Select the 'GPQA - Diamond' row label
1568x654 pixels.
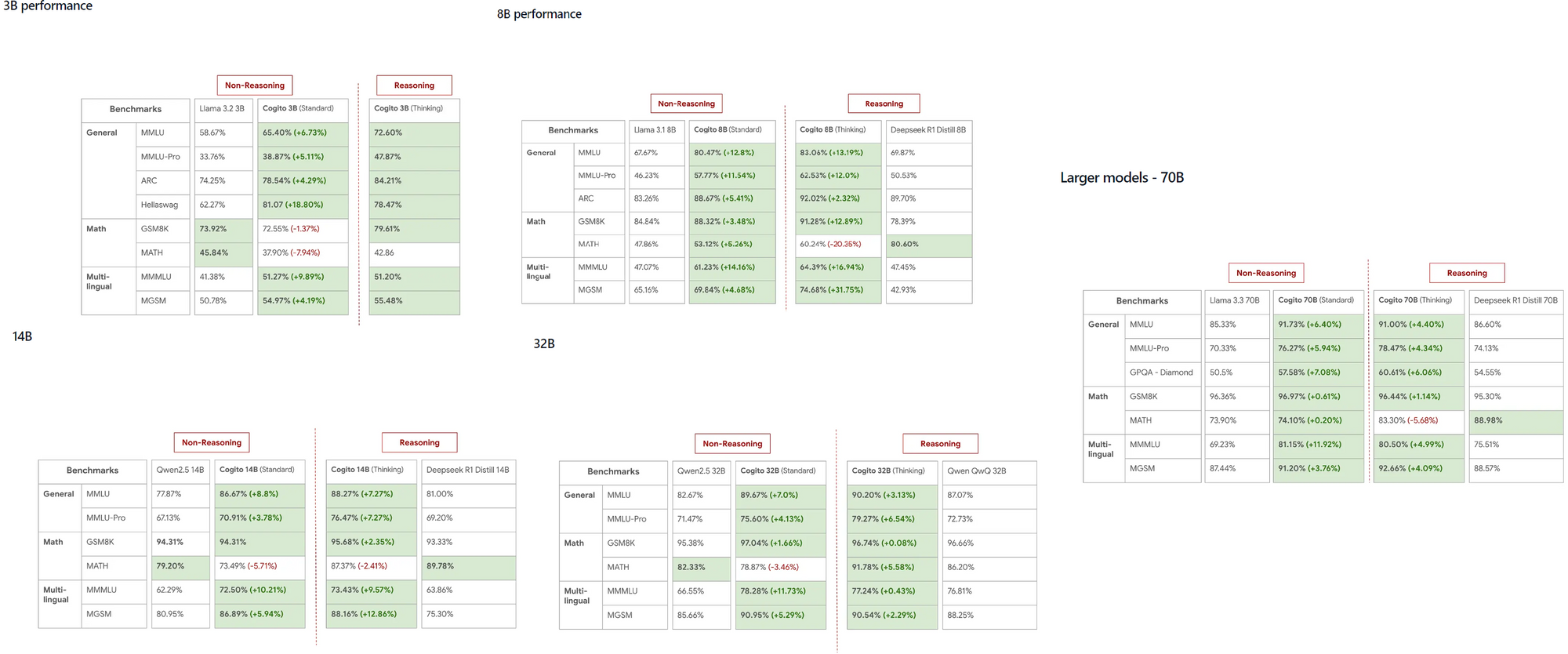pos(1163,373)
